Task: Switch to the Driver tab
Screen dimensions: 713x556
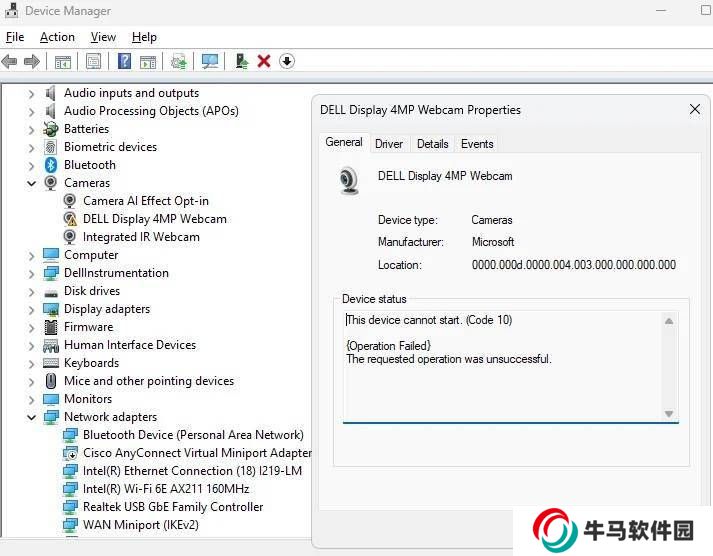Action: [389, 144]
